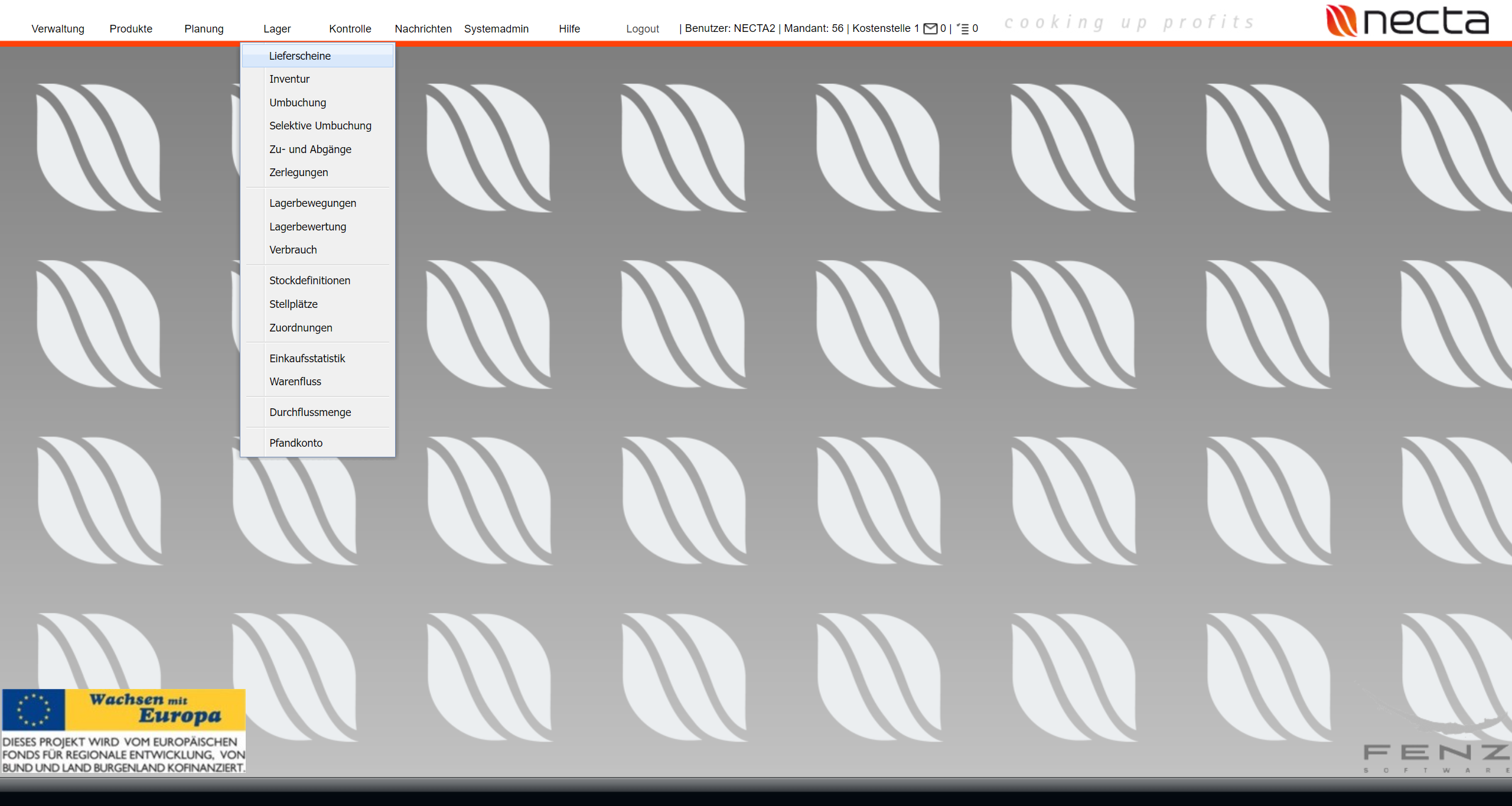This screenshot has width=1512, height=806.
Task: Open the Systemadmin menu
Action: (496, 29)
